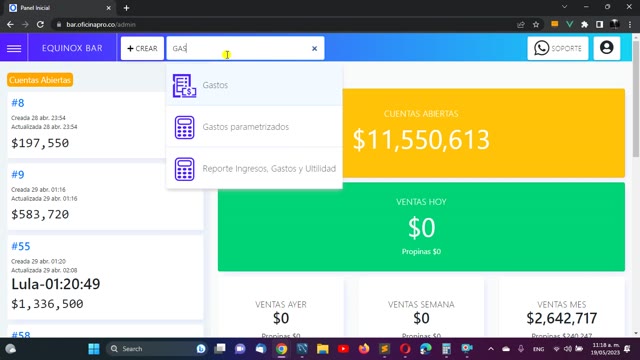Image resolution: width=640 pixels, height=360 pixels.
Task: Open the user profile icon
Action: point(607,48)
